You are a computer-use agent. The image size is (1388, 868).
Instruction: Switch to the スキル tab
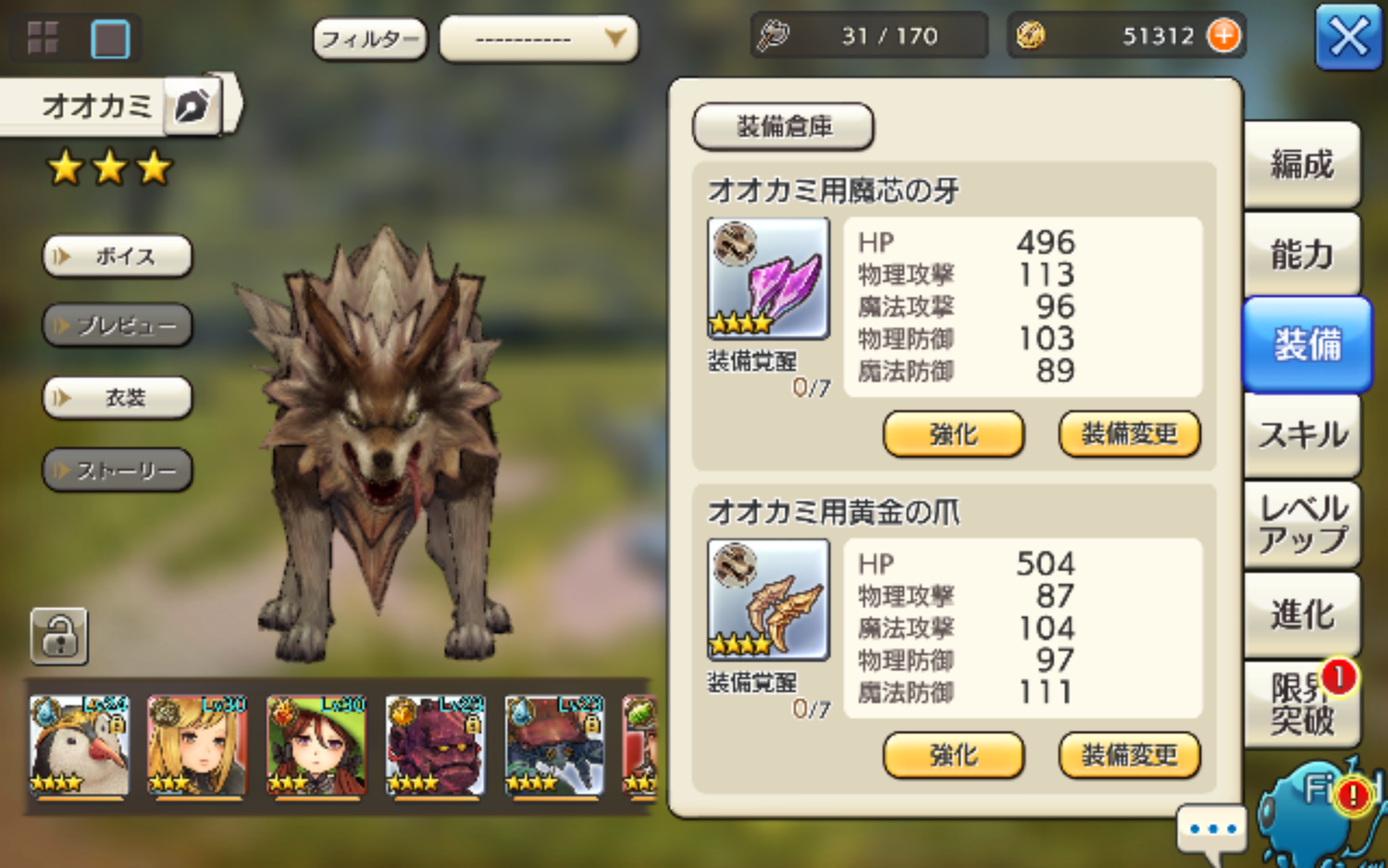(x=1302, y=434)
